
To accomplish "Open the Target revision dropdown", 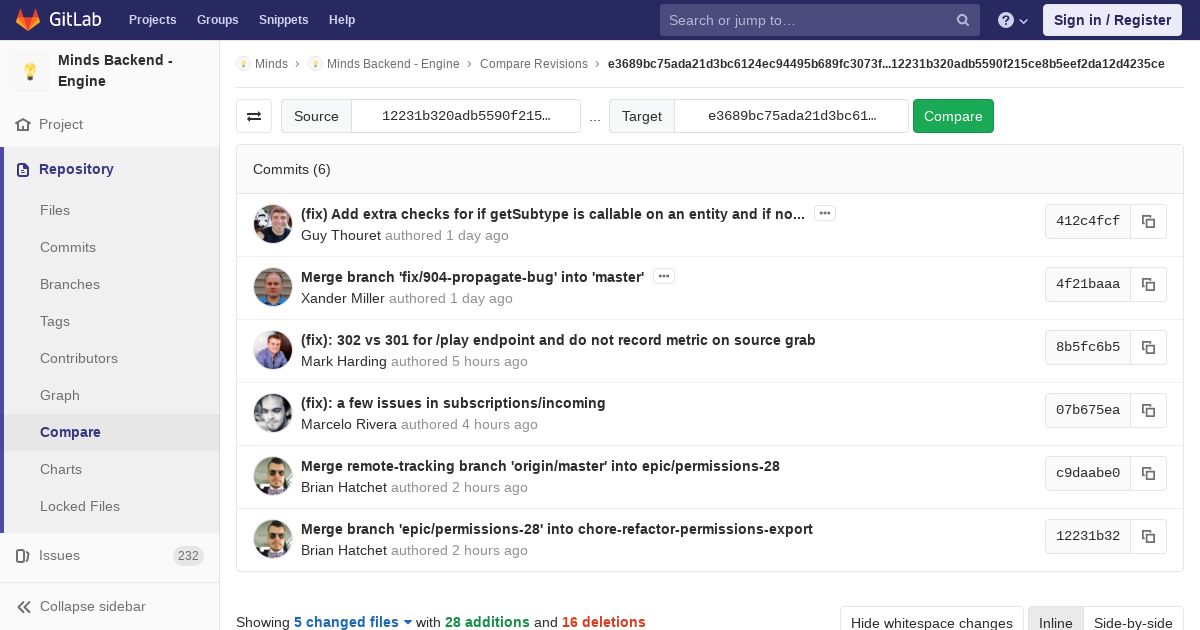I will [x=792, y=116].
